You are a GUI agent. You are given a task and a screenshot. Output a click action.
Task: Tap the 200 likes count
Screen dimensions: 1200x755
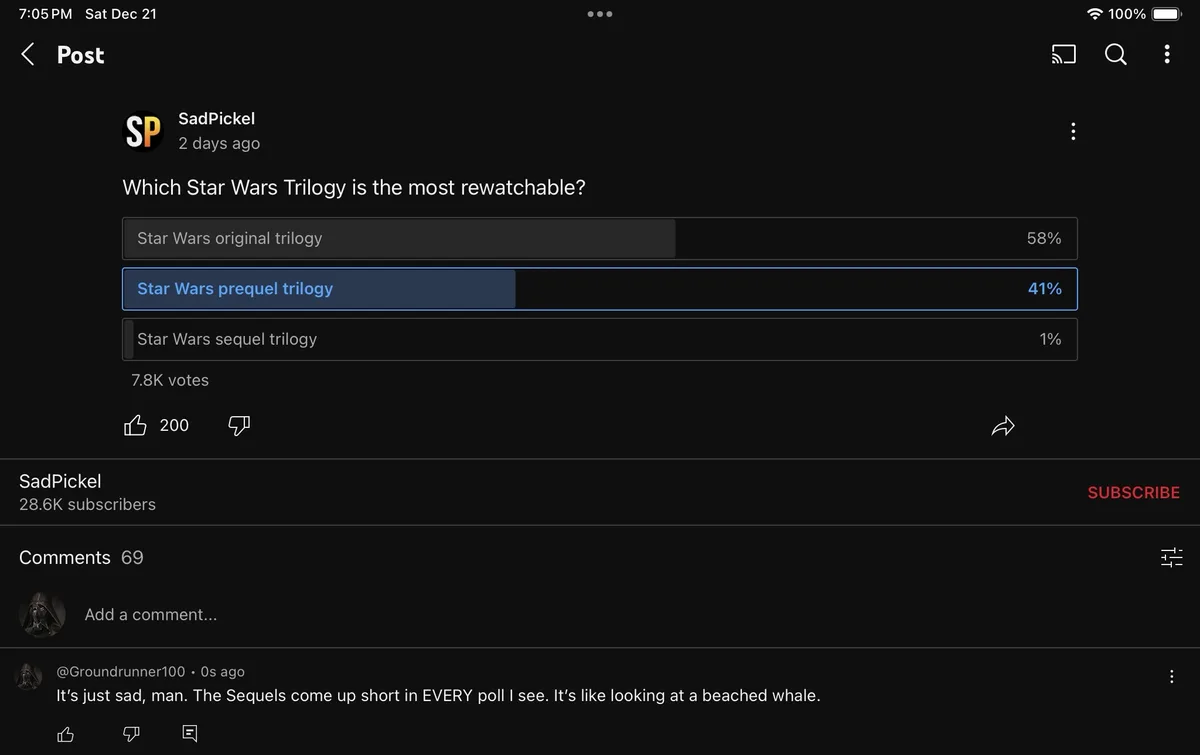click(x=174, y=426)
